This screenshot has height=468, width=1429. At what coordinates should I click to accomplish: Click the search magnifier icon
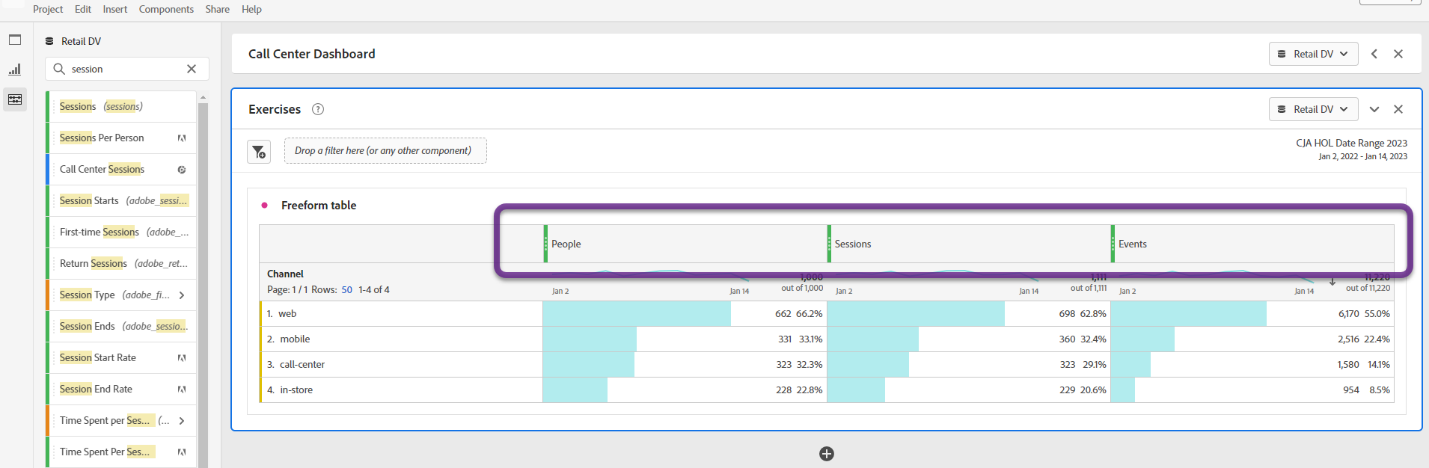[x=59, y=69]
